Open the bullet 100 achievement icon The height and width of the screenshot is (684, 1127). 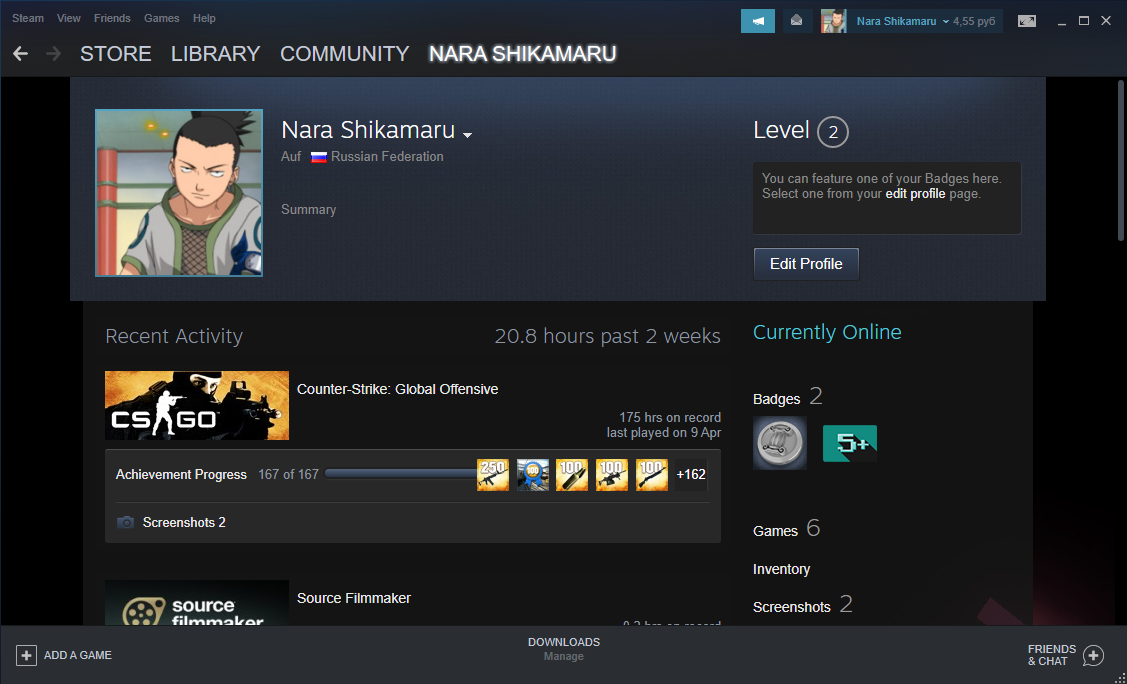[x=572, y=475]
